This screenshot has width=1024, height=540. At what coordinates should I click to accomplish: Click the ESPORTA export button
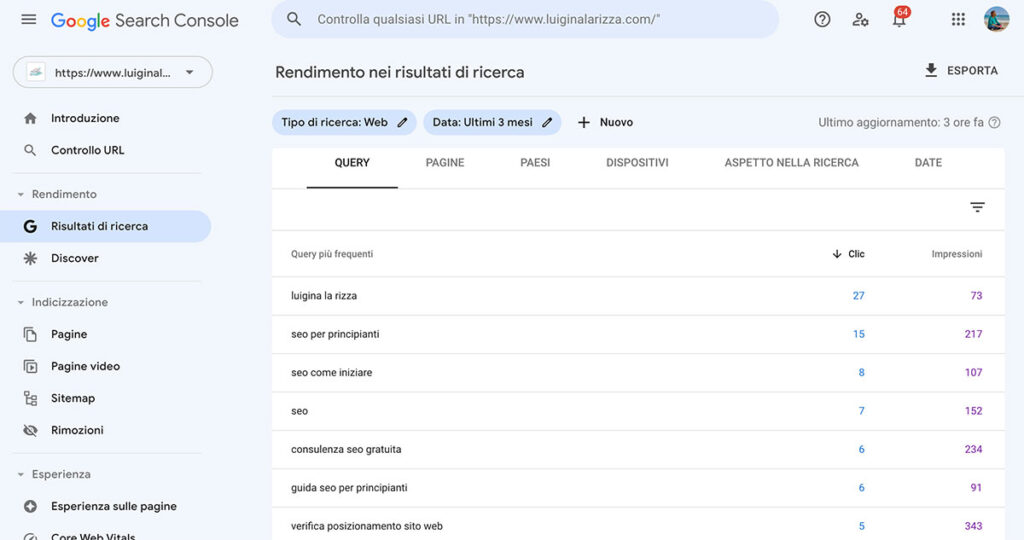coord(961,70)
